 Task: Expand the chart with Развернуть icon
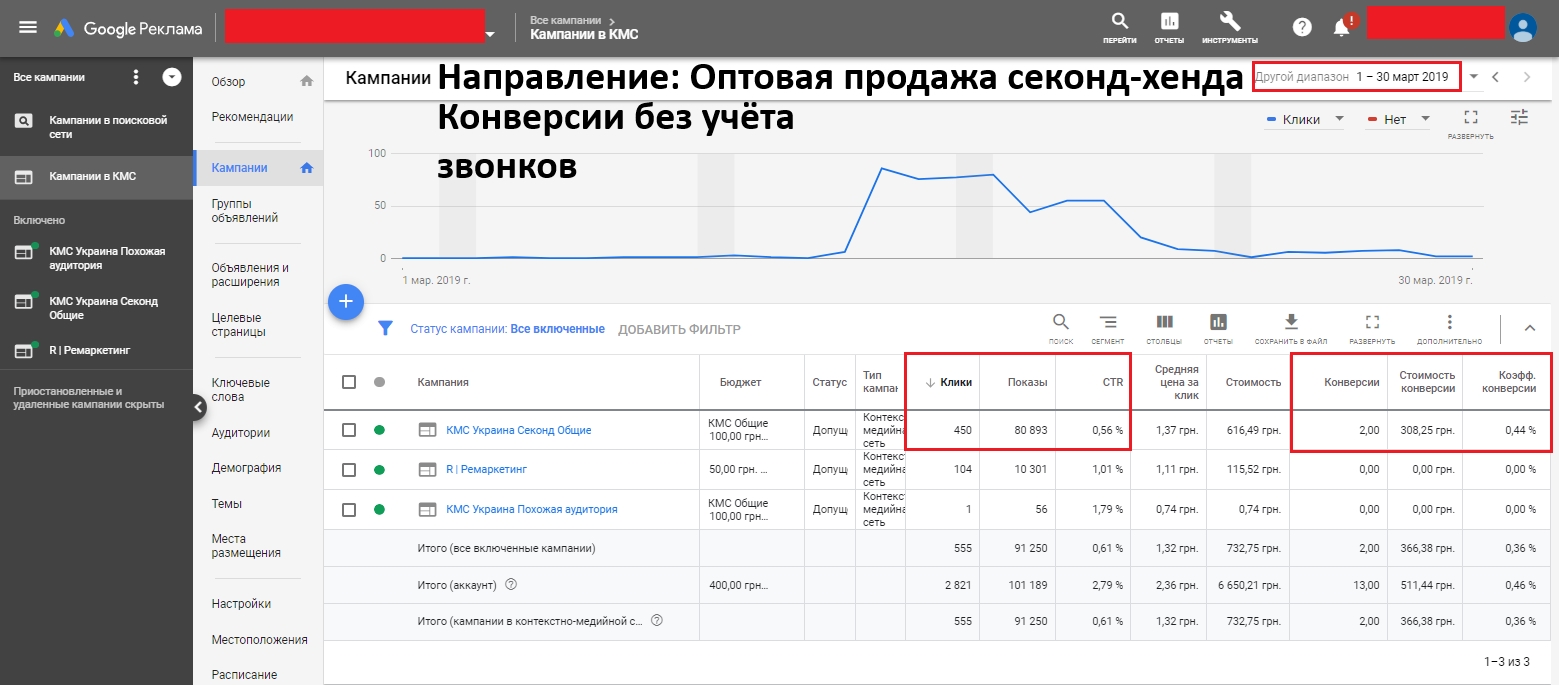[1470, 118]
